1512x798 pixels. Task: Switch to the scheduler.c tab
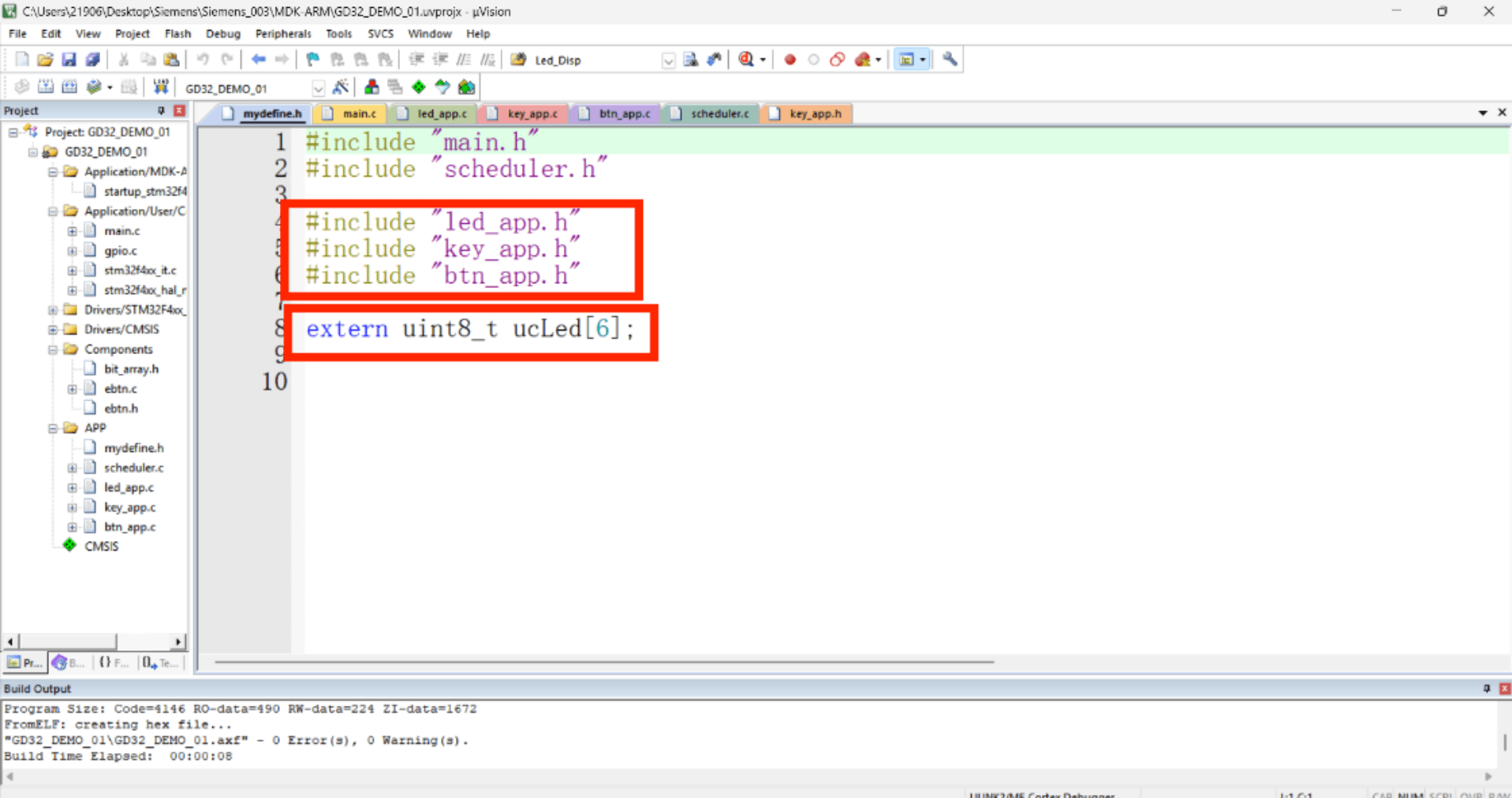pyautogui.click(x=711, y=114)
